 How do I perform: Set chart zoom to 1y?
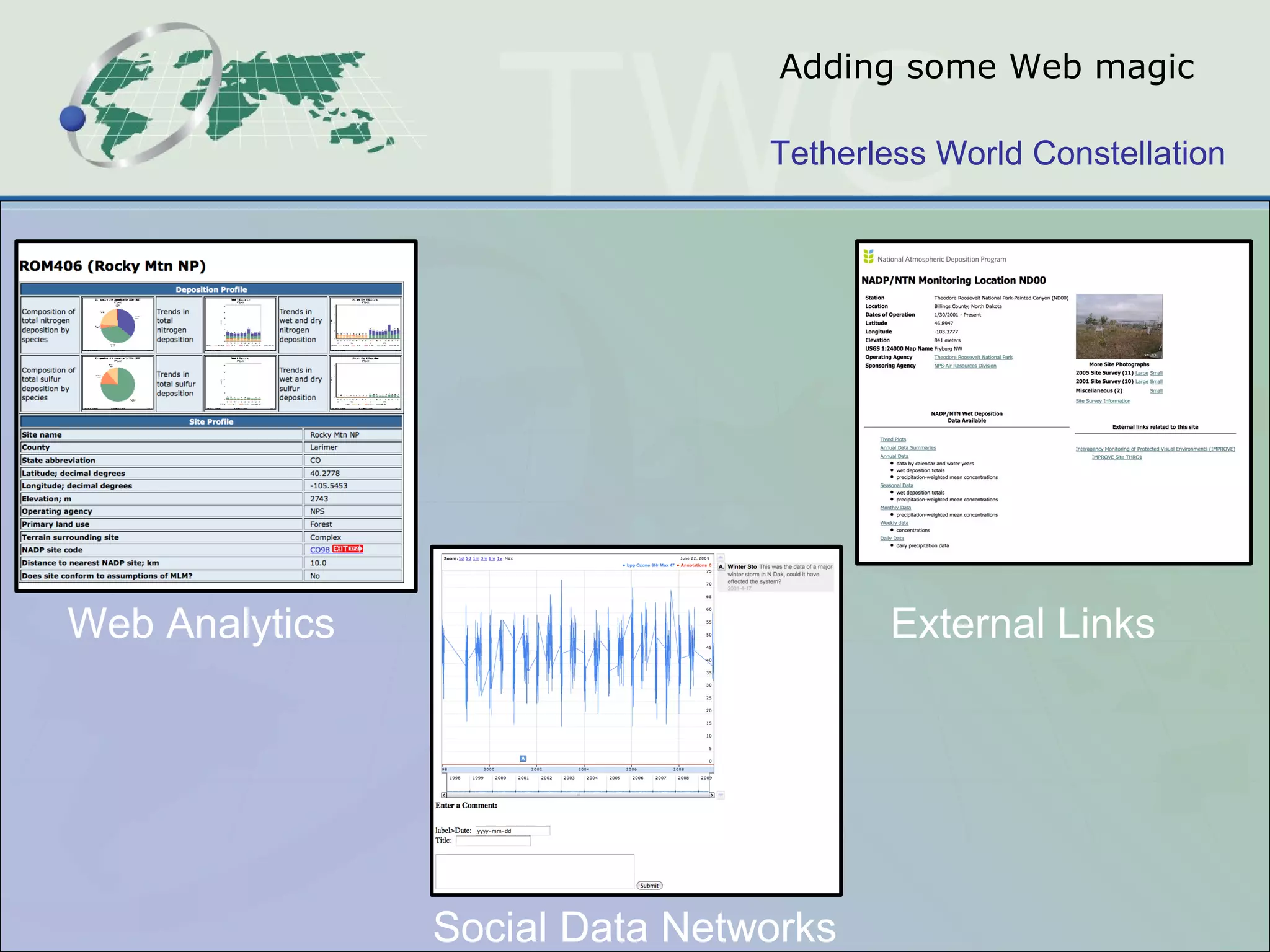[500, 558]
